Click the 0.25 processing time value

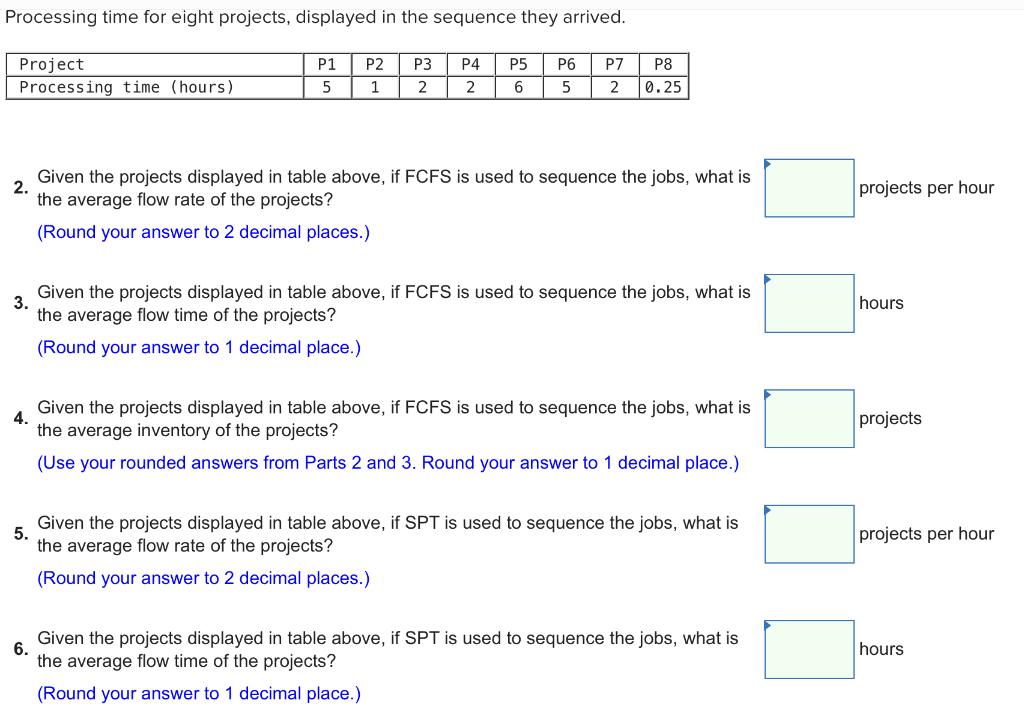663,87
